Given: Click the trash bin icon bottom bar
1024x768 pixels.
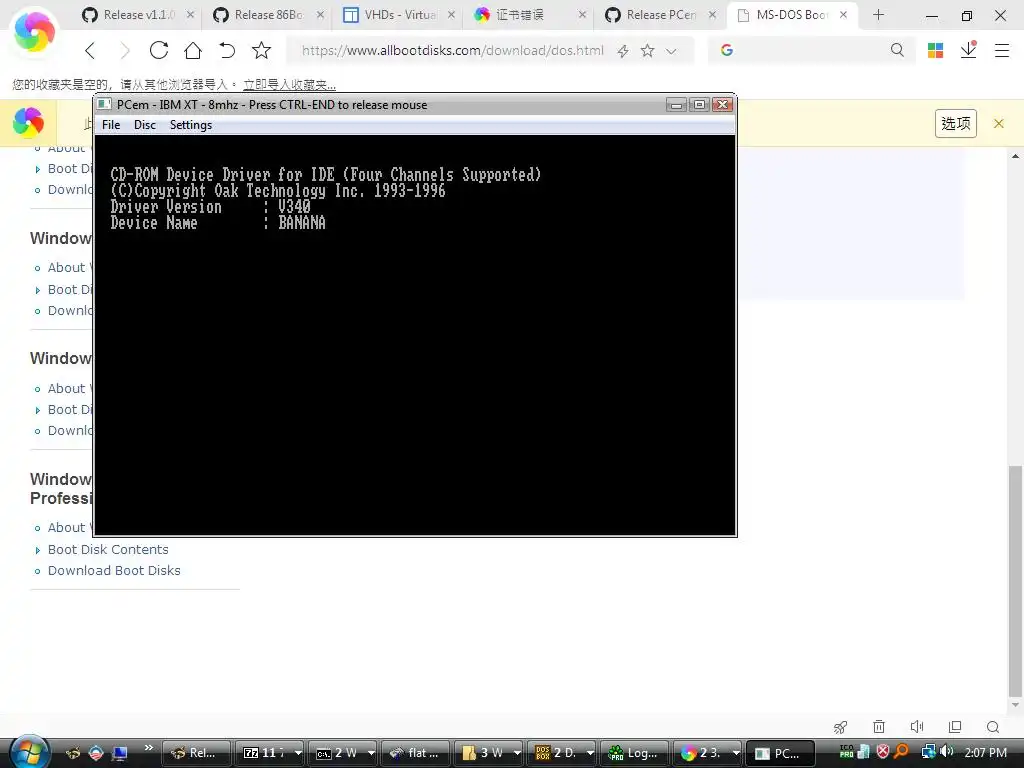Looking at the screenshot, I should 879,727.
